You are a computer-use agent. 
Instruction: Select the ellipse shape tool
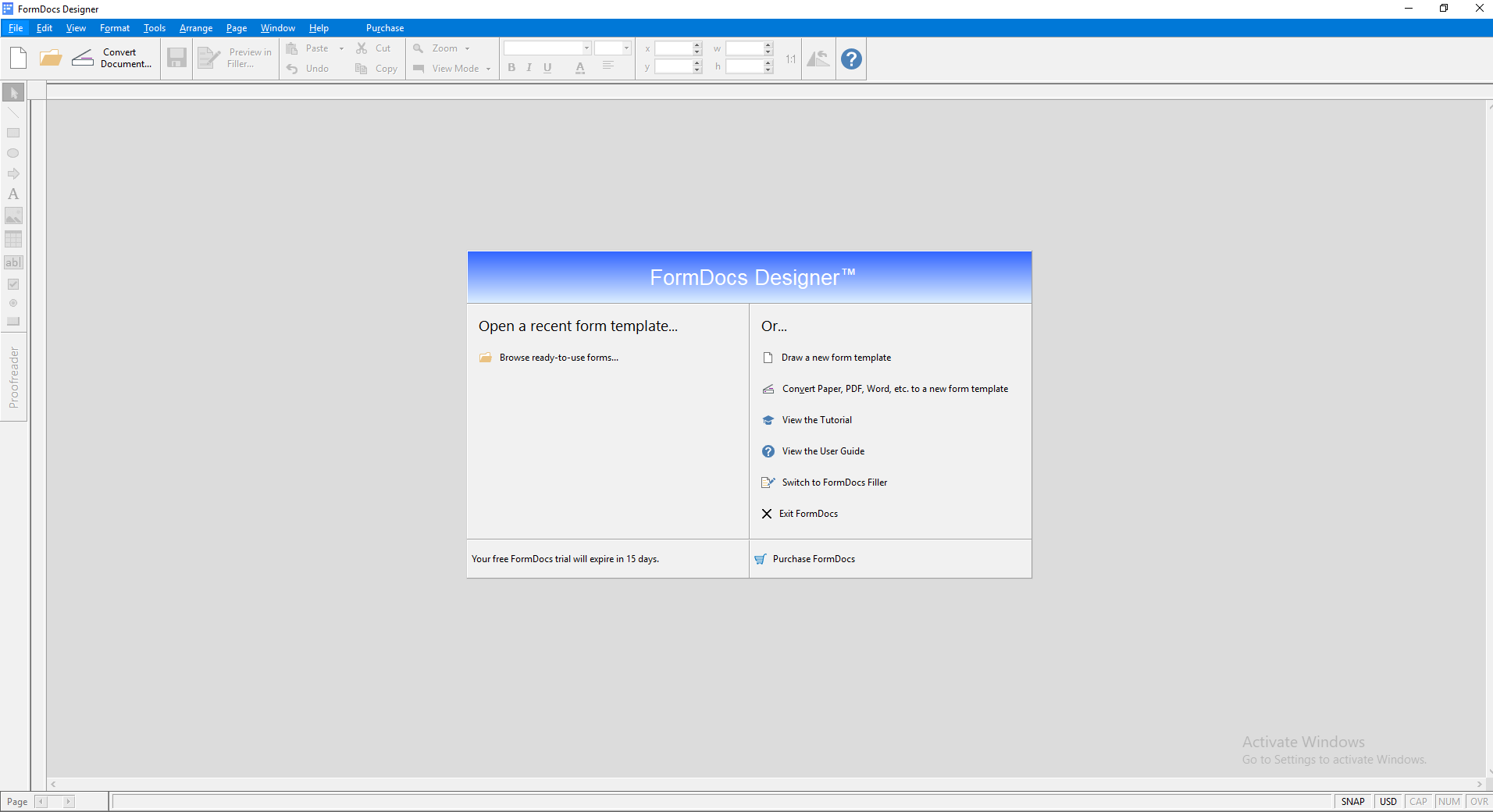(13, 153)
